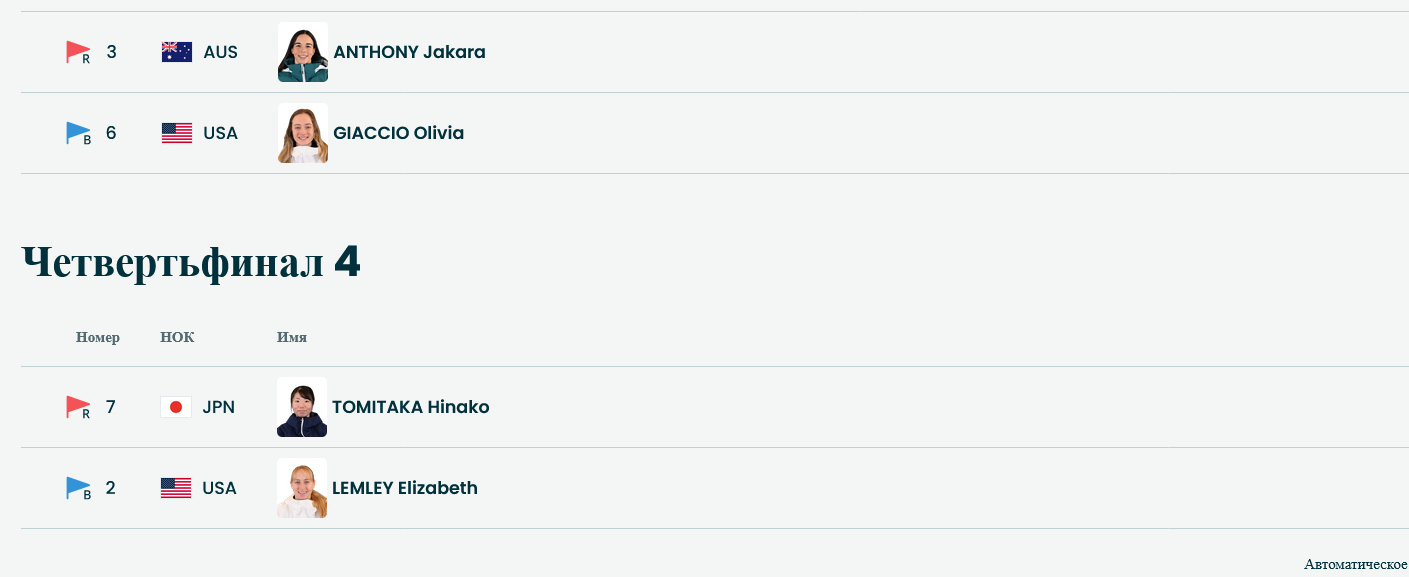
Task: Click the blue flag icon beside Lemley Elizabeth
Action: (x=77, y=488)
